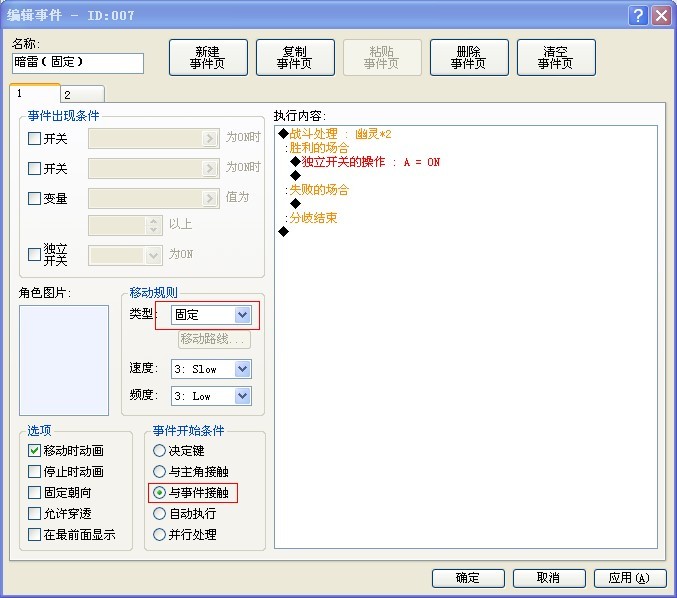Select the empty line under 失败的场合
This screenshot has height=598, width=677.
(x=296, y=203)
